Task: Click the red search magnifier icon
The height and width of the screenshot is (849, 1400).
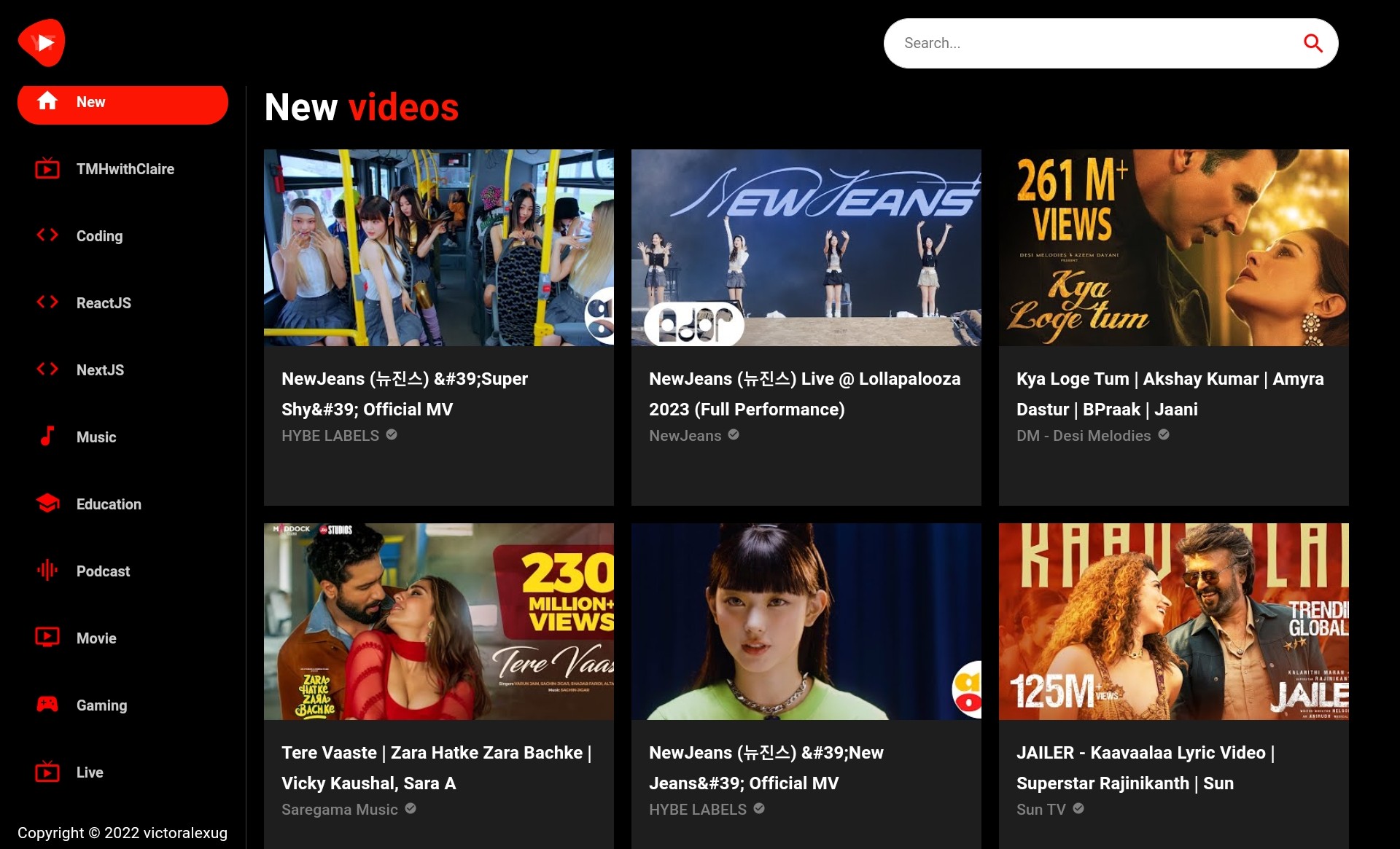Action: [1312, 44]
